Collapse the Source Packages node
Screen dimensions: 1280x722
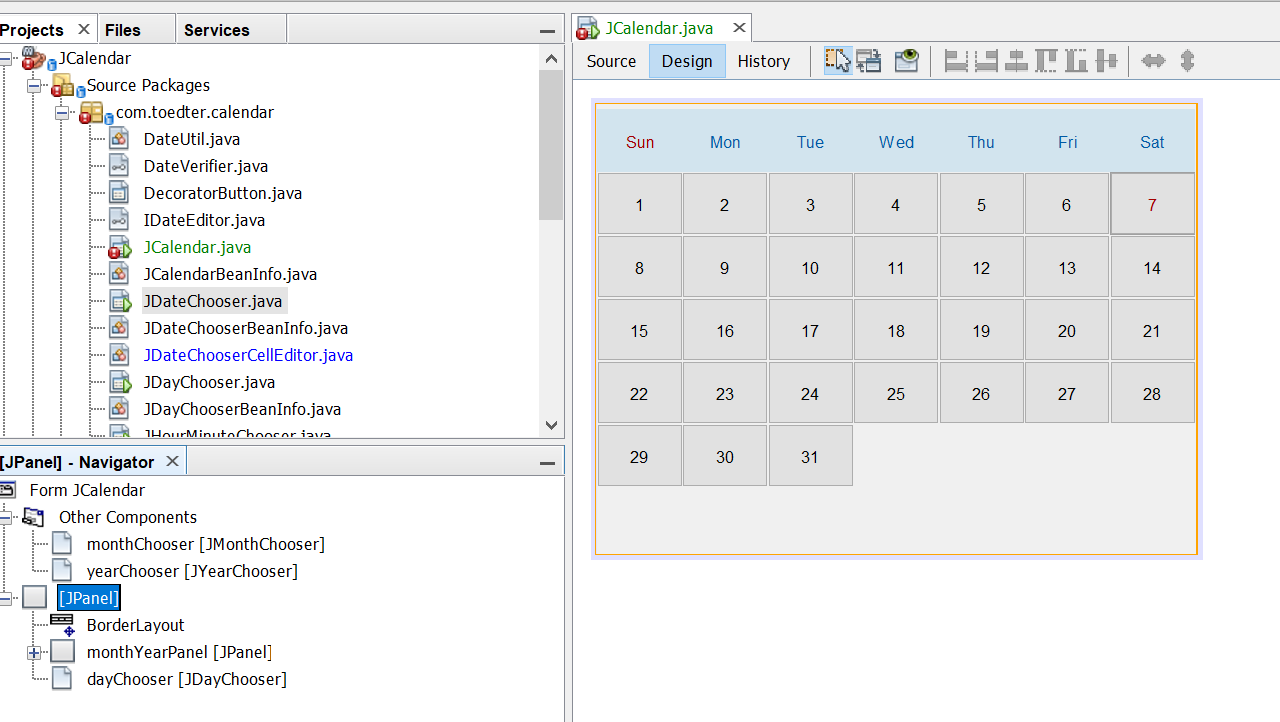click(34, 86)
